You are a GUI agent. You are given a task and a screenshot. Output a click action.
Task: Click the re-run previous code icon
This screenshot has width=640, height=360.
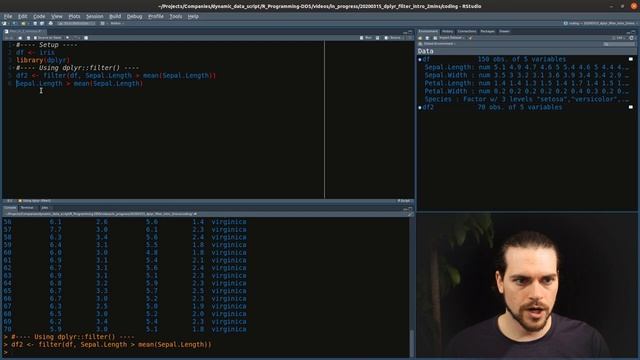(378, 38)
